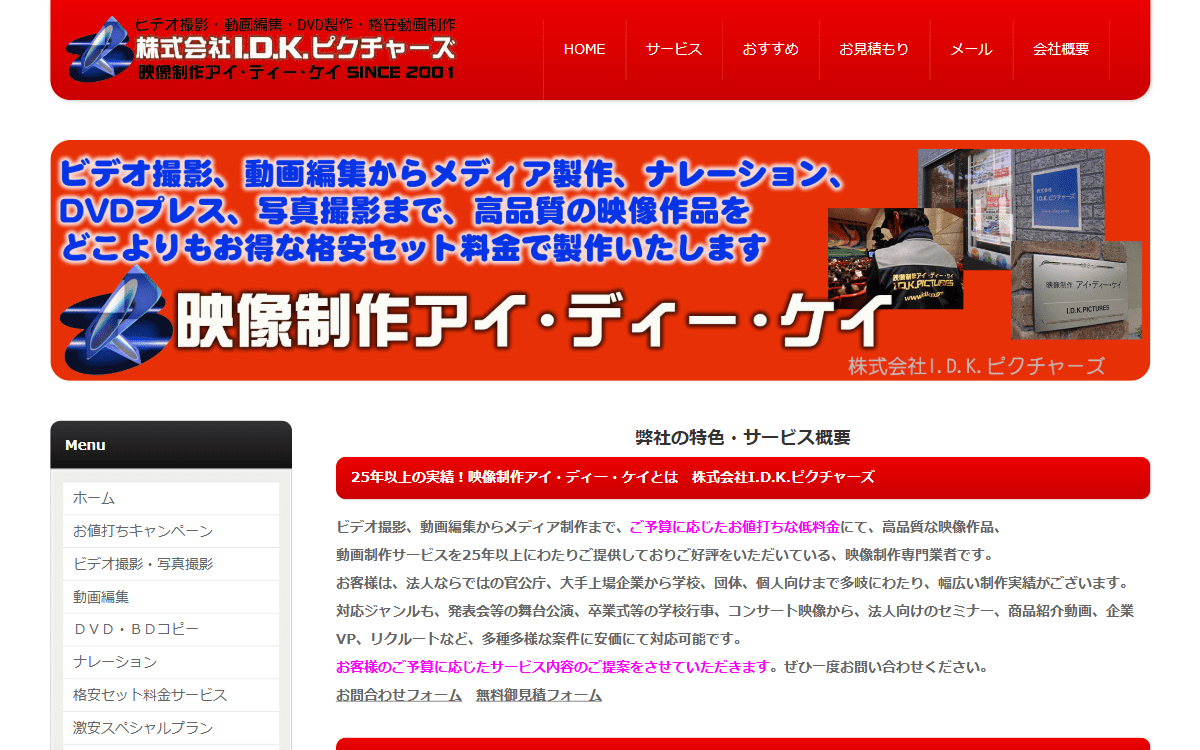The image size is (1200, 750).
Task: Follow the お問合わせフォーム link
Action: point(399,695)
